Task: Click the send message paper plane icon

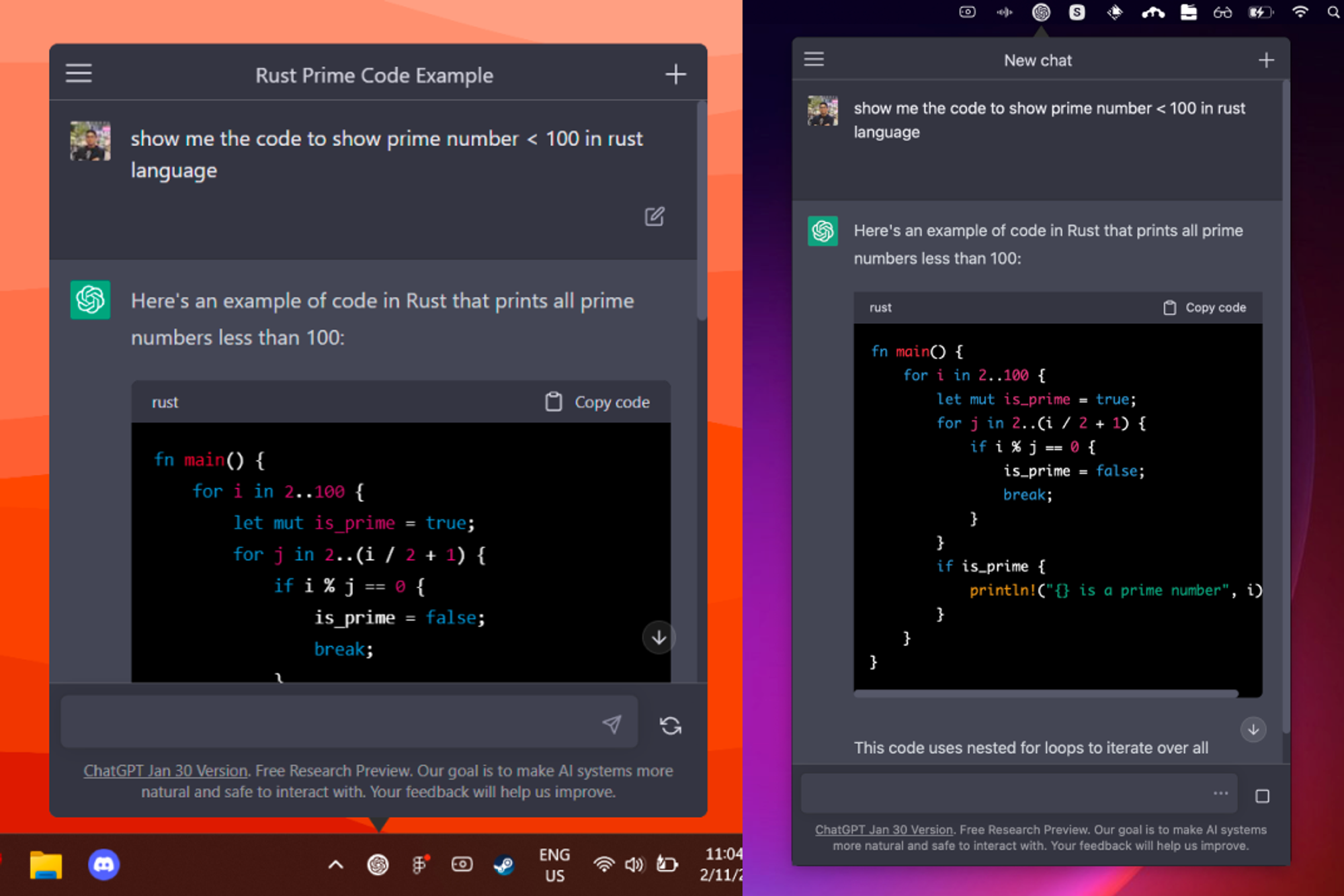Action: coord(611,722)
